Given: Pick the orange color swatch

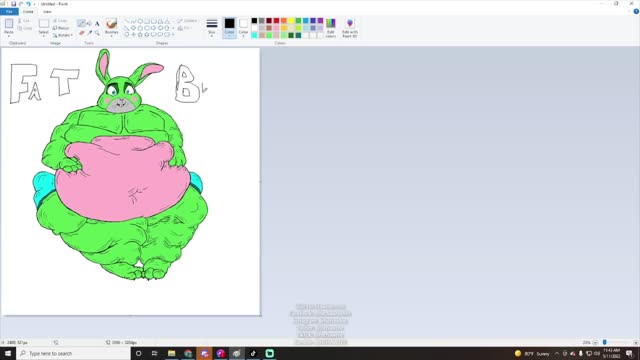Looking at the screenshot, I should tap(284, 20).
